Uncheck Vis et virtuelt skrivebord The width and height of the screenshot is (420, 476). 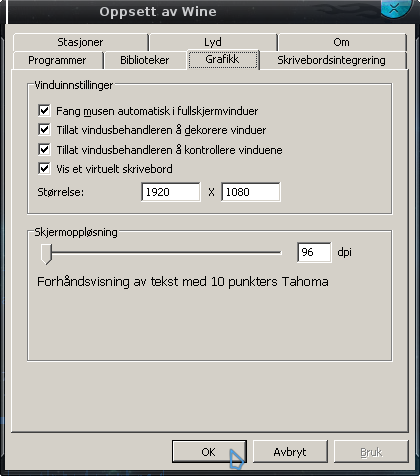pyautogui.click(x=44, y=169)
